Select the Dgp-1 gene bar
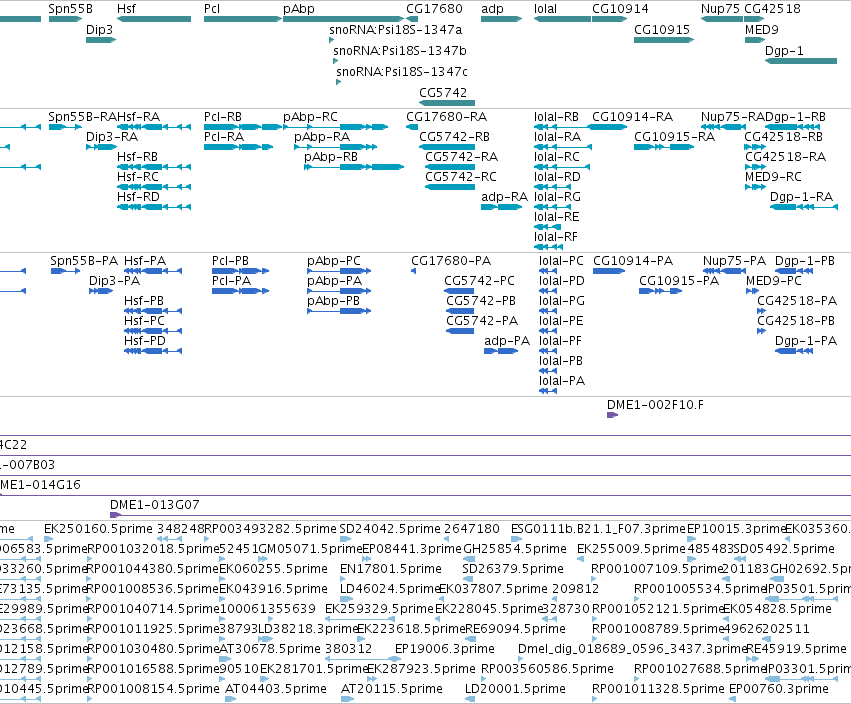Viewport: 851px width, 704px height. [801, 61]
